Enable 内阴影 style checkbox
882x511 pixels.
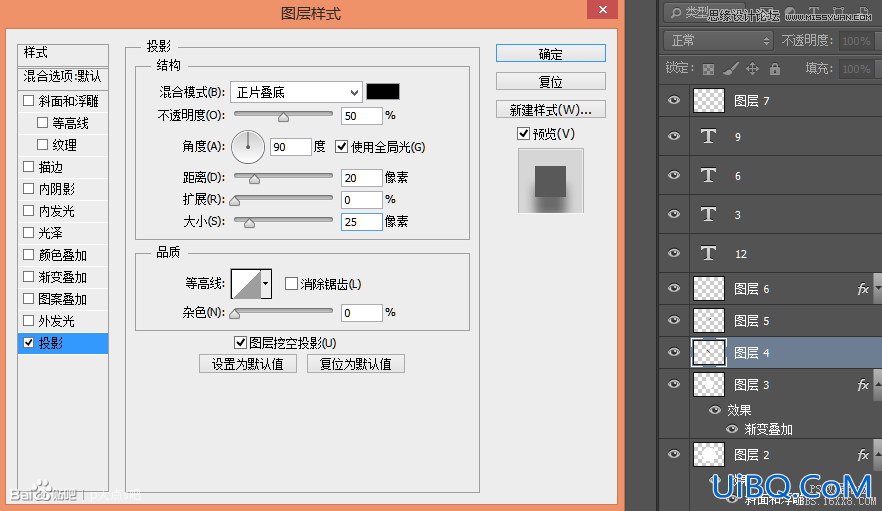coord(29,188)
